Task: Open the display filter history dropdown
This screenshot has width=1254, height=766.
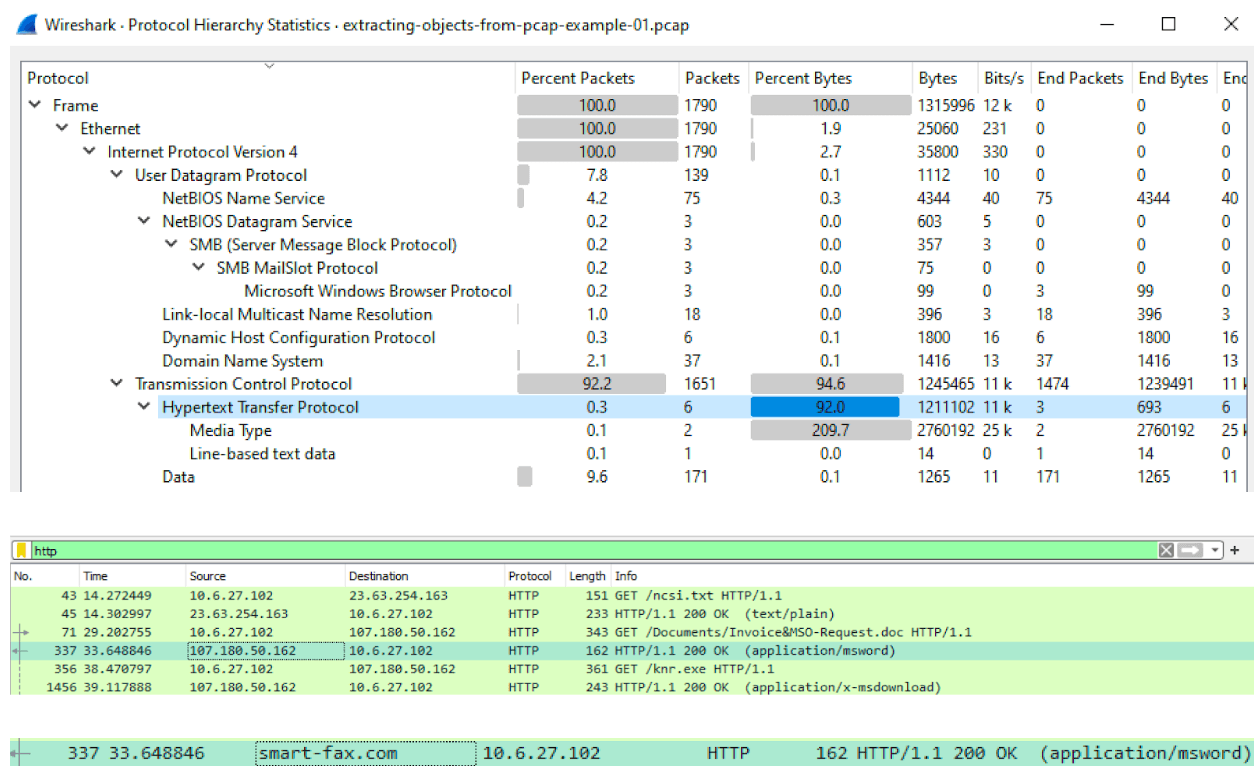Action: [x=1215, y=550]
